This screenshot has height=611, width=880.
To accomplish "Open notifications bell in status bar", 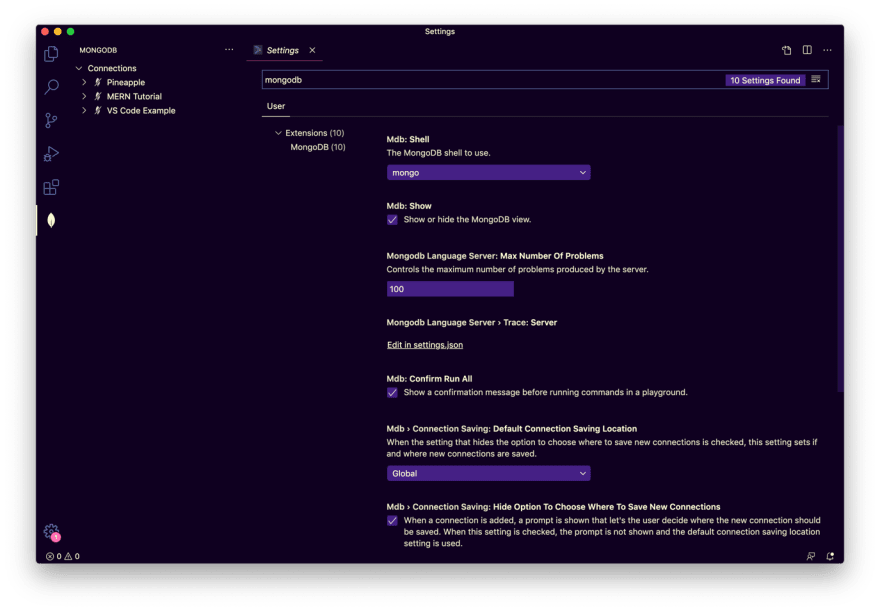I will [x=830, y=556].
